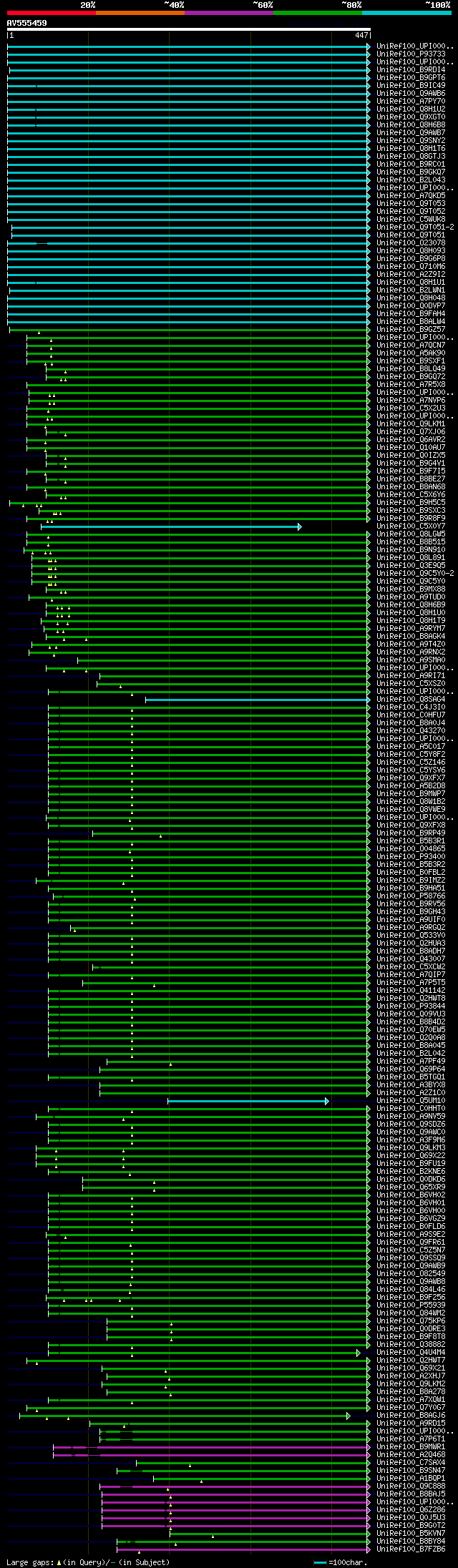Click UniRef100_C5Z146 label
The height and width of the screenshot is (1568, 458).
pos(411,762)
